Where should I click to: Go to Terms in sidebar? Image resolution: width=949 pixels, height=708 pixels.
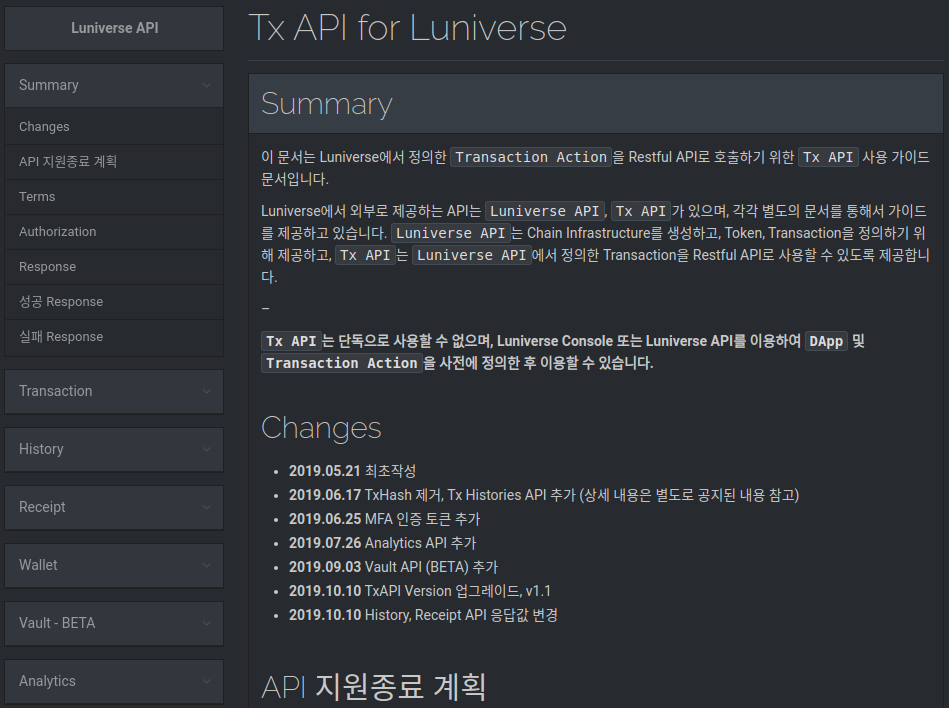click(x=114, y=197)
